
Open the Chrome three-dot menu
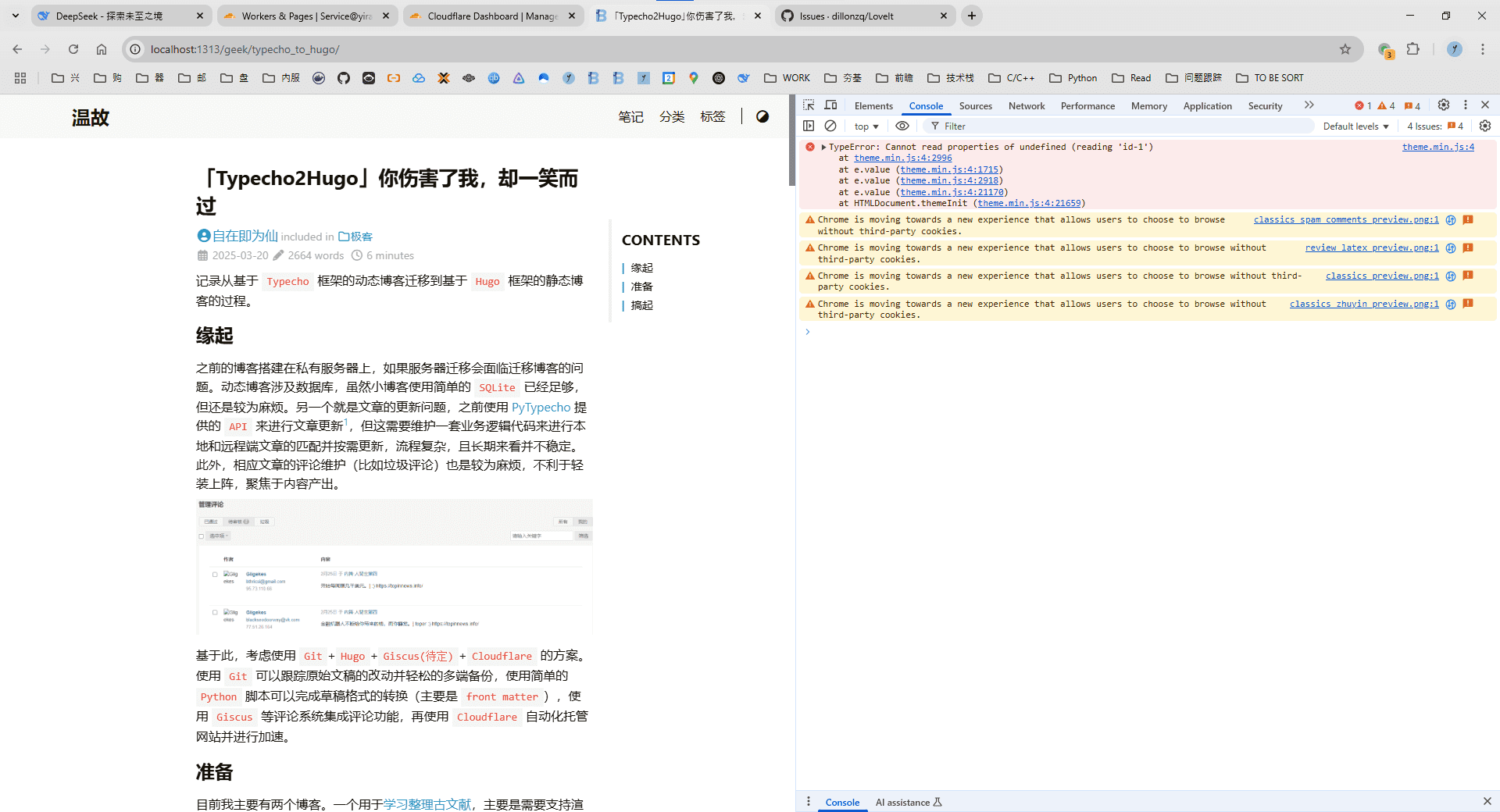[1483, 49]
